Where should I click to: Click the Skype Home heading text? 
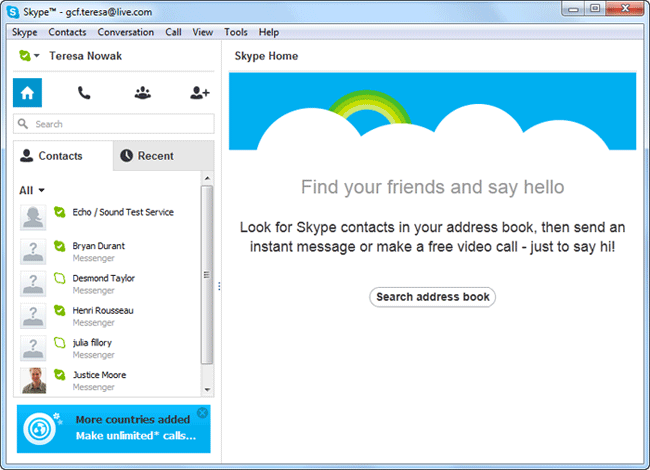[266, 56]
